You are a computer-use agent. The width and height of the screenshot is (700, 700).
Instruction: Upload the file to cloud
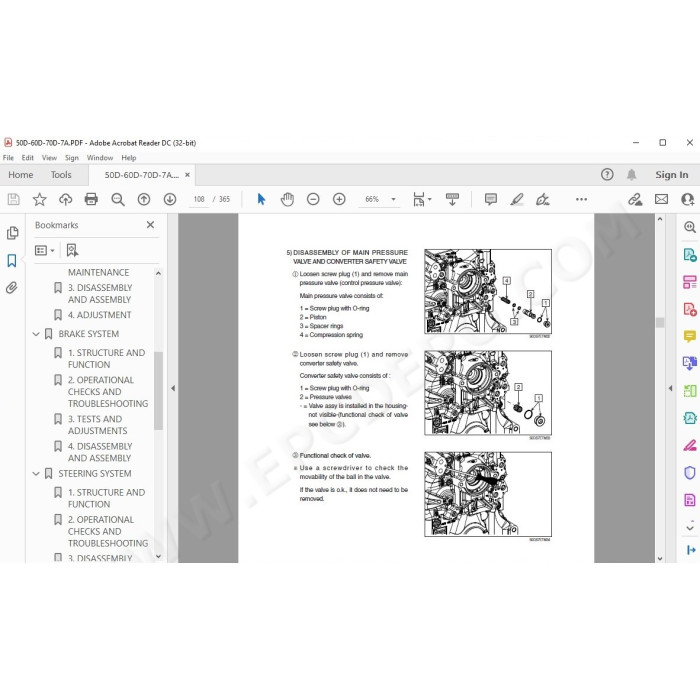click(x=65, y=199)
